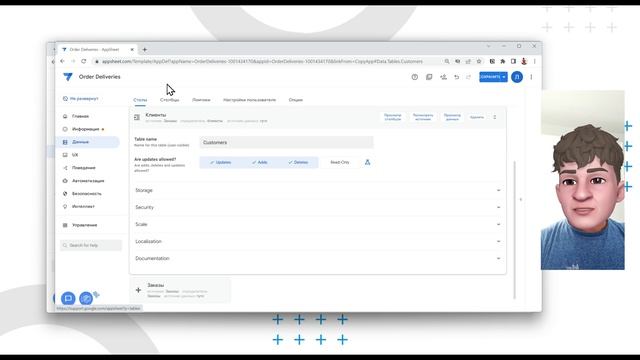
Task: Click the share app add-user icon
Action: [443, 77]
